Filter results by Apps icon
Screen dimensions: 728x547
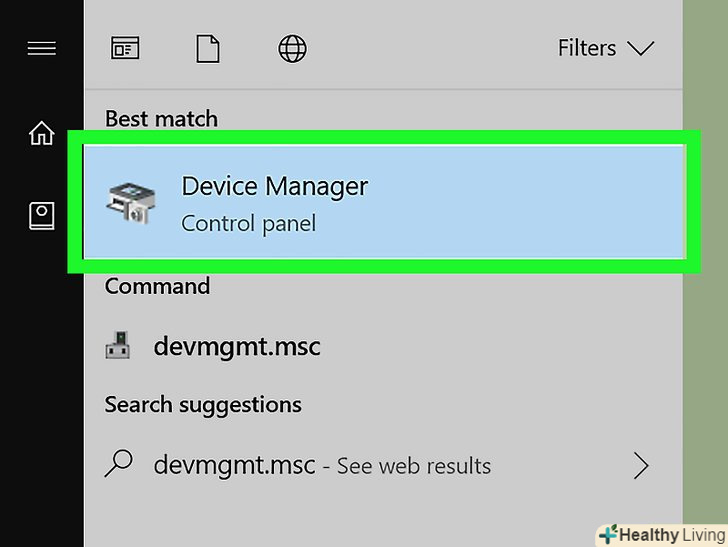point(125,48)
